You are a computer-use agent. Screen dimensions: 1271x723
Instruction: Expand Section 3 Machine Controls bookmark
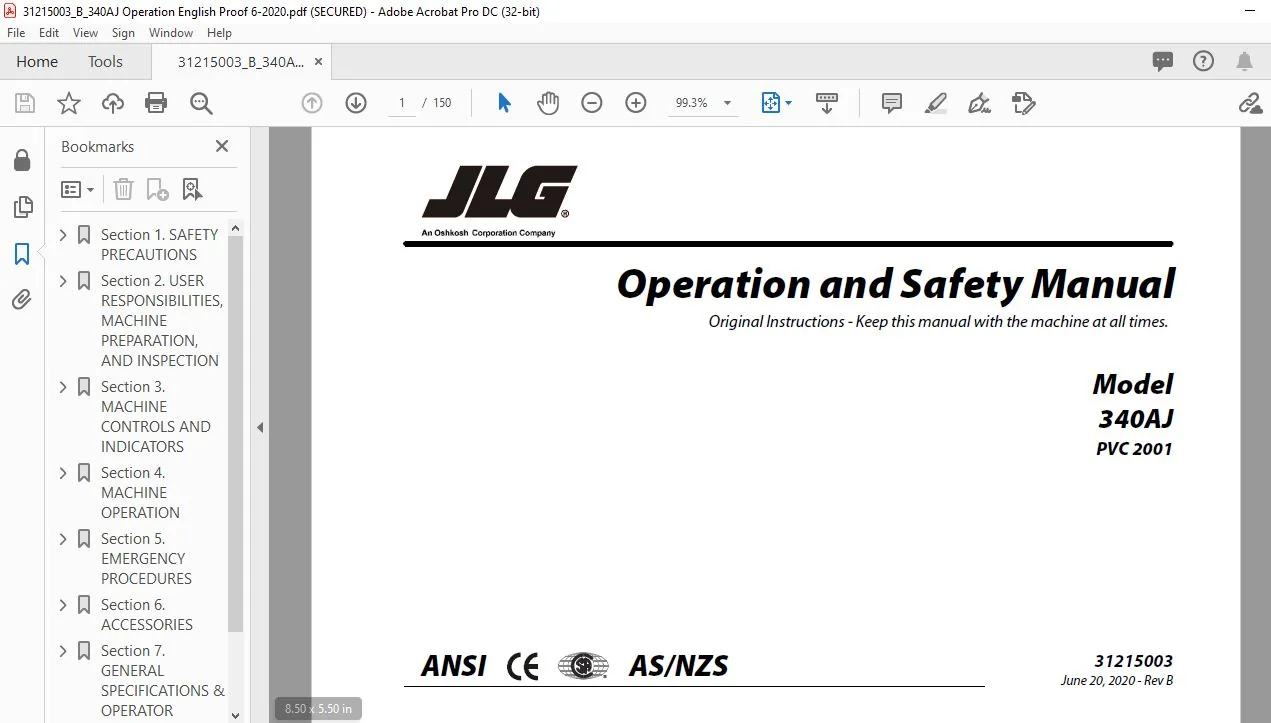pyautogui.click(x=64, y=387)
